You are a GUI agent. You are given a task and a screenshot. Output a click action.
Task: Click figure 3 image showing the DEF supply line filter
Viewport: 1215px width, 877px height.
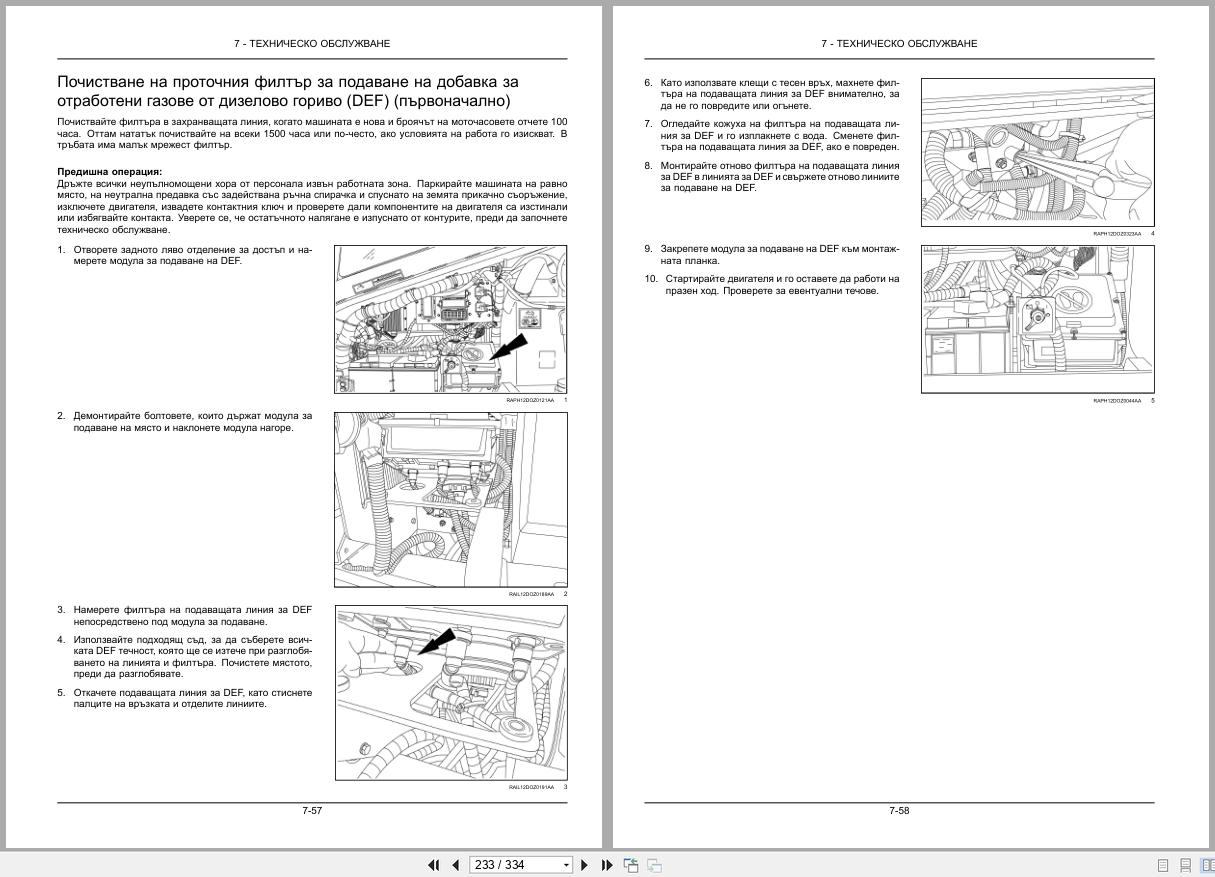[450, 693]
